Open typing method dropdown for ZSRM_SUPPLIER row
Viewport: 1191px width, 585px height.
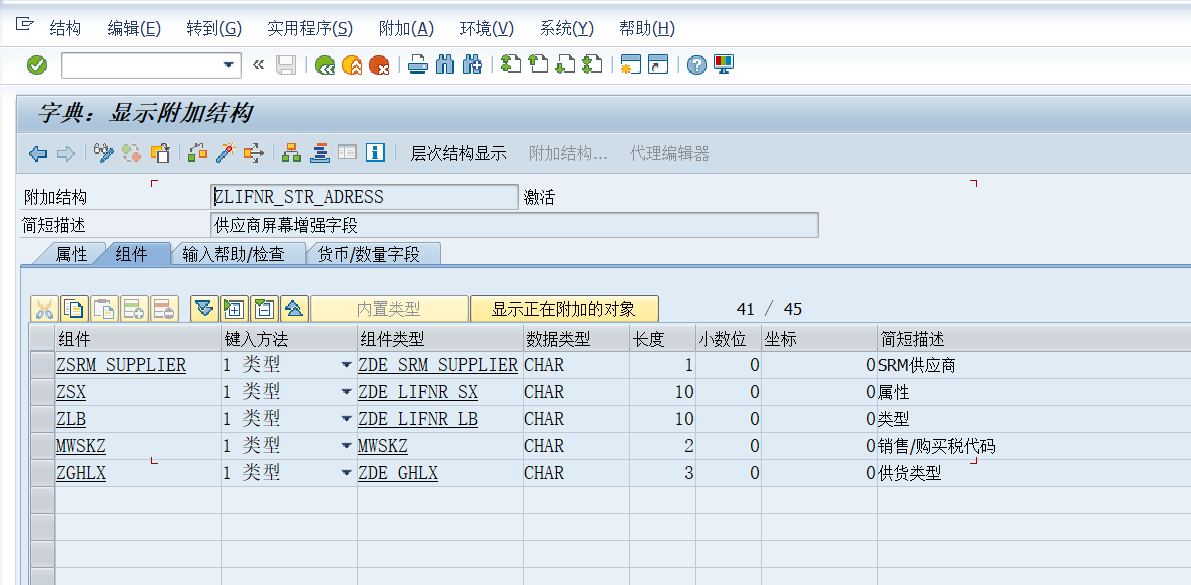pyautogui.click(x=346, y=365)
